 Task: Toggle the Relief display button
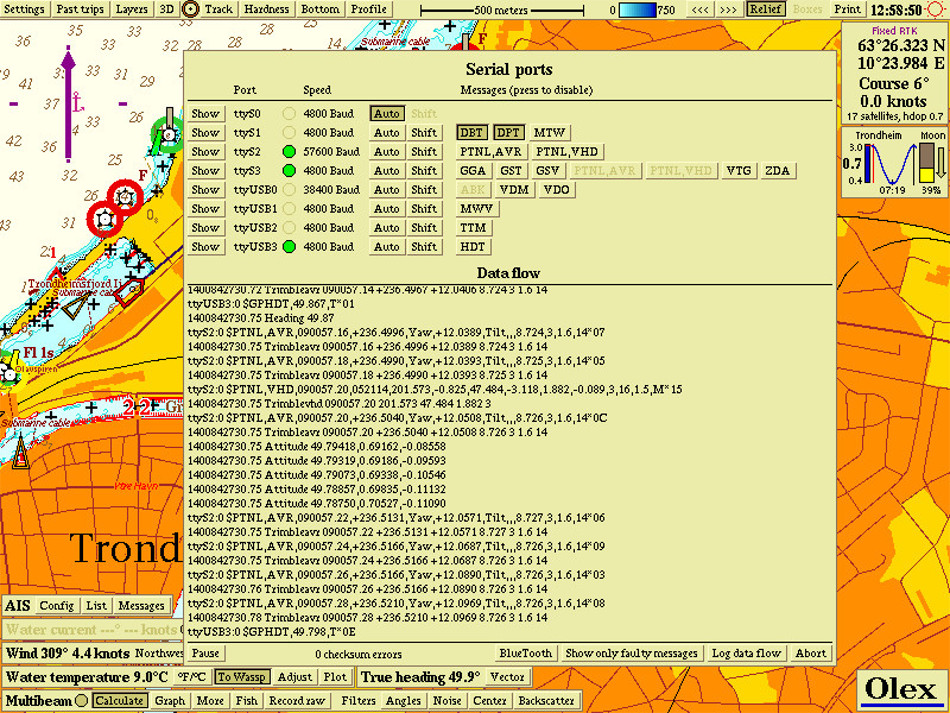(765, 9)
